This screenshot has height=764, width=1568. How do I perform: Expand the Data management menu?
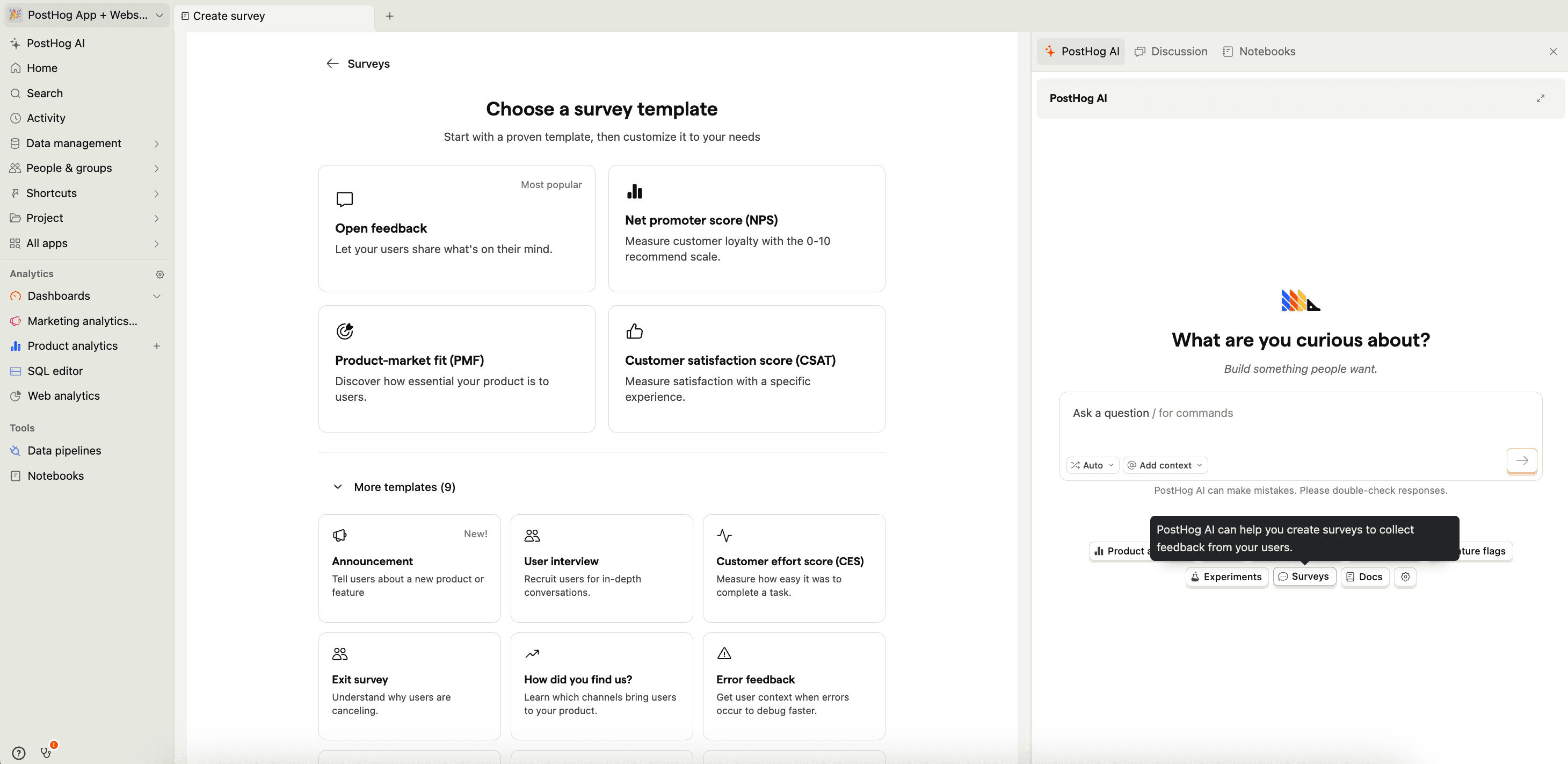pyautogui.click(x=156, y=143)
